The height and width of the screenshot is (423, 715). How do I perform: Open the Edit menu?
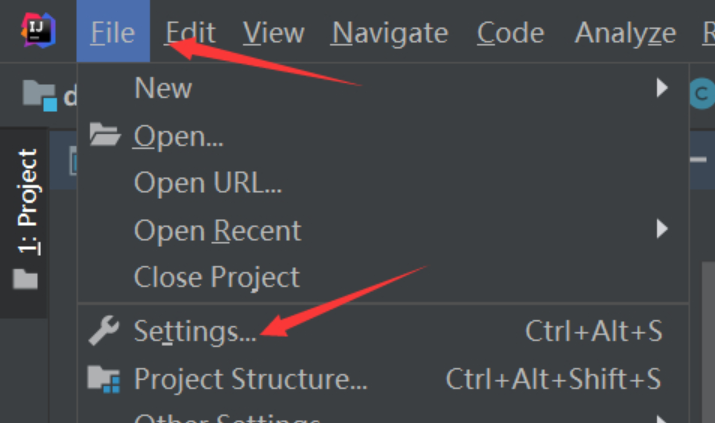(189, 33)
